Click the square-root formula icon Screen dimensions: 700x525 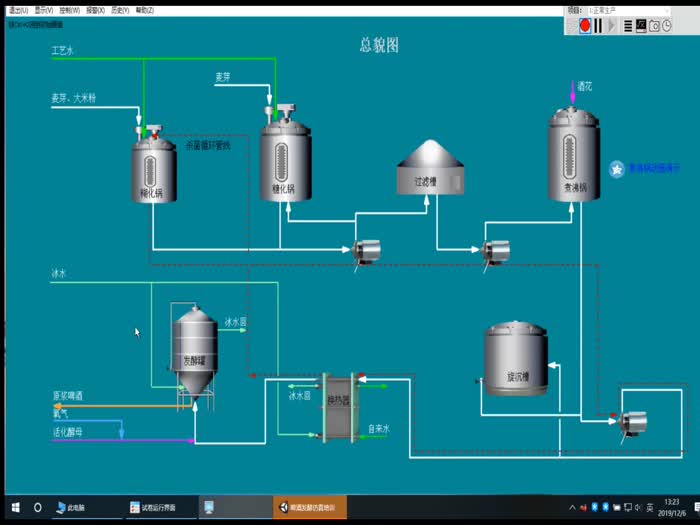point(641,26)
